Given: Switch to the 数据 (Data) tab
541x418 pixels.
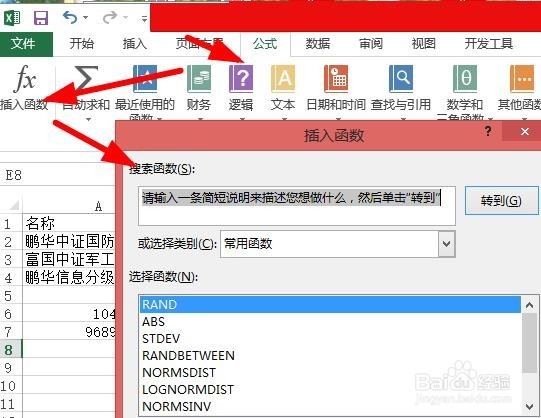Looking at the screenshot, I should (x=318, y=44).
